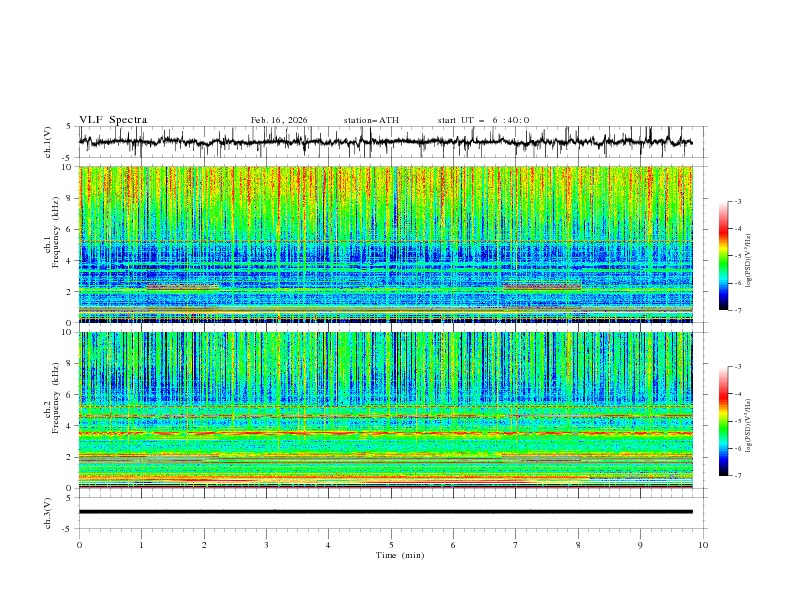Click the 6 tick on the Time axis
The height and width of the screenshot is (612, 792).
[453, 545]
